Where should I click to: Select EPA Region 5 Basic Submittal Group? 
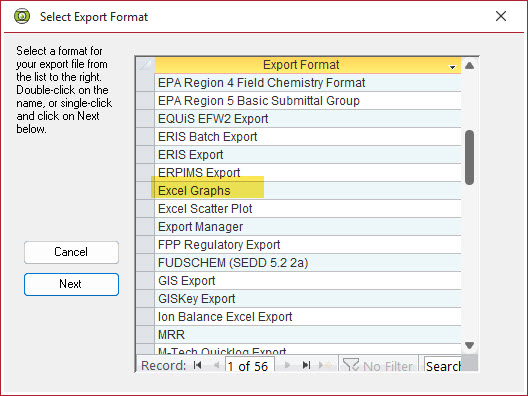[308, 101]
